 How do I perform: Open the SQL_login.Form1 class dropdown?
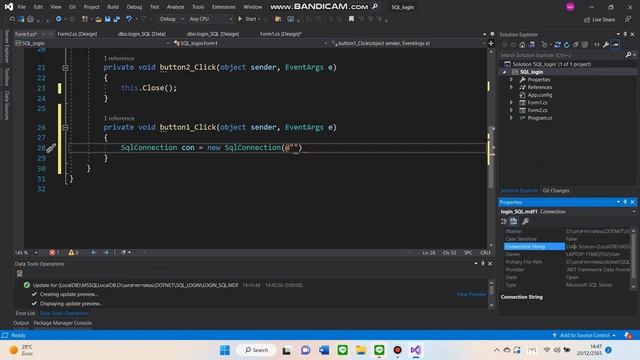click(x=250, y=43)
